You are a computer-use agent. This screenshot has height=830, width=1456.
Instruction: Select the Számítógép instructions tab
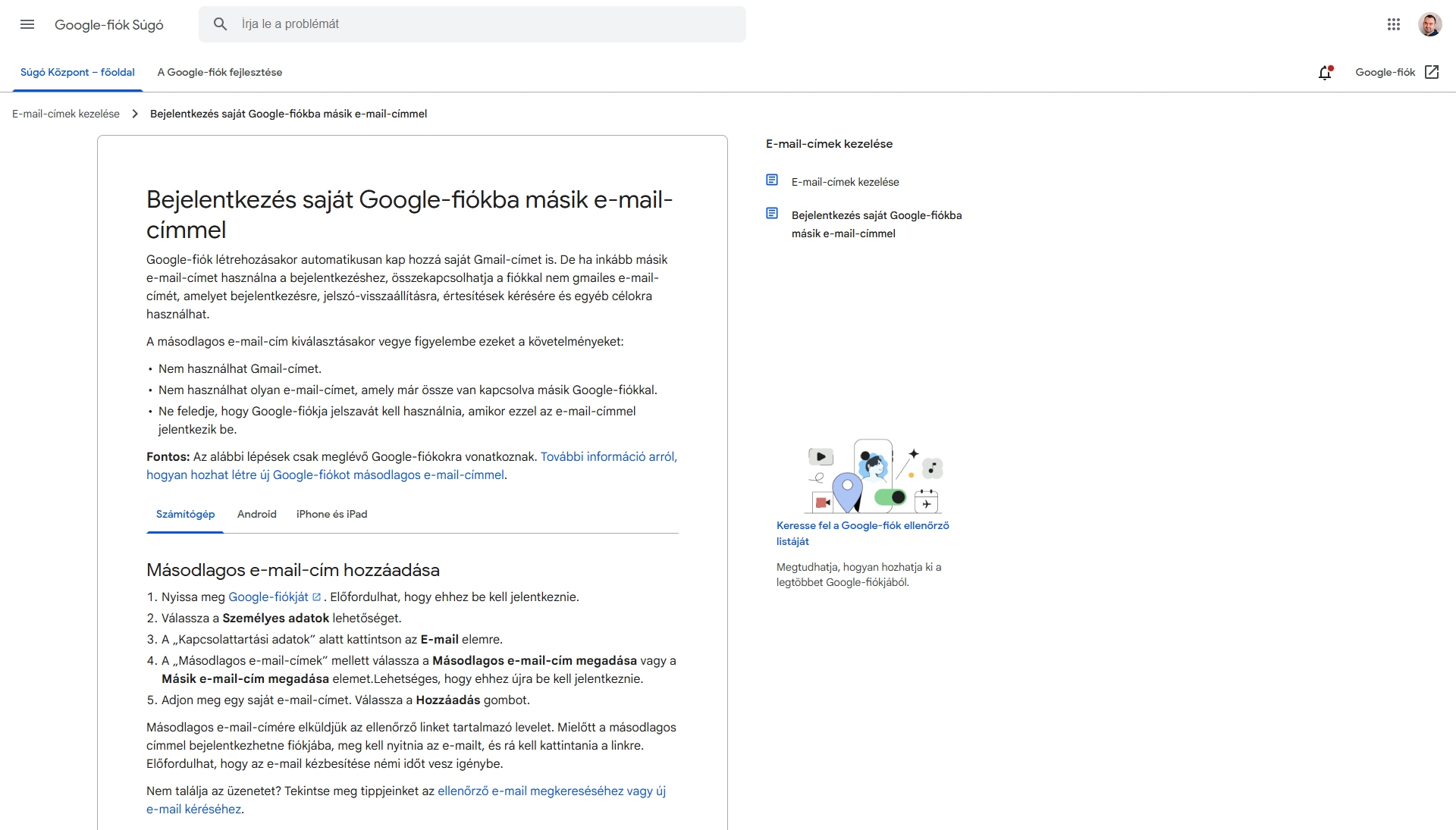click(185, 514)
